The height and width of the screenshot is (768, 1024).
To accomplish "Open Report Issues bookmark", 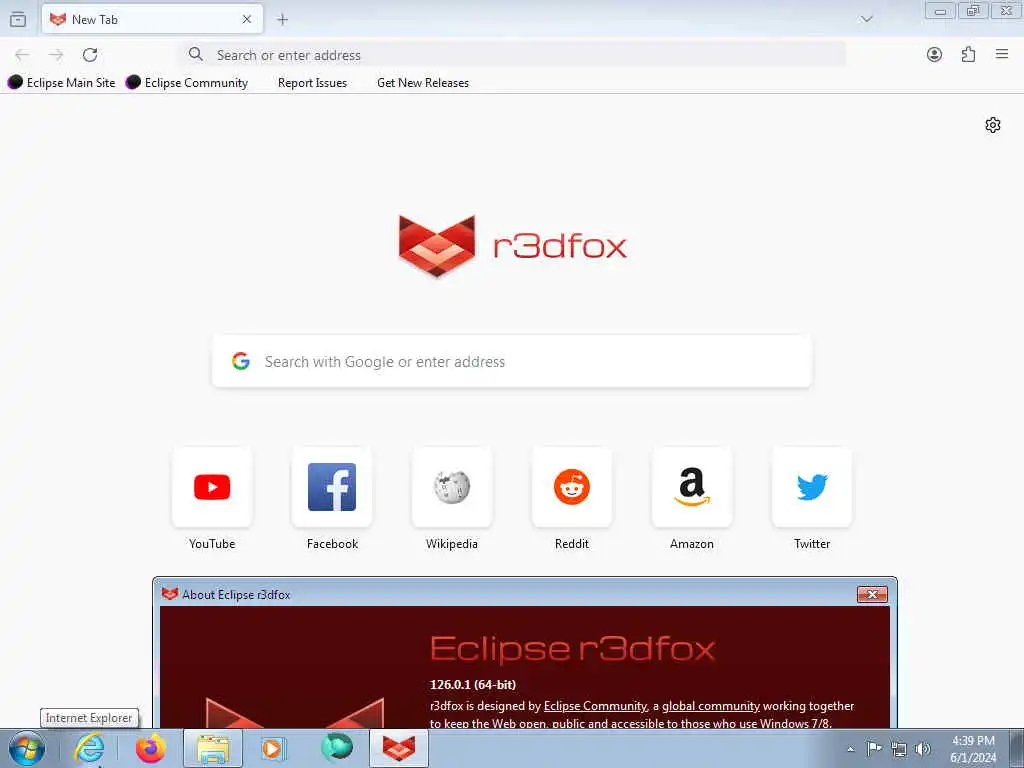I will (x=312, y=83).
